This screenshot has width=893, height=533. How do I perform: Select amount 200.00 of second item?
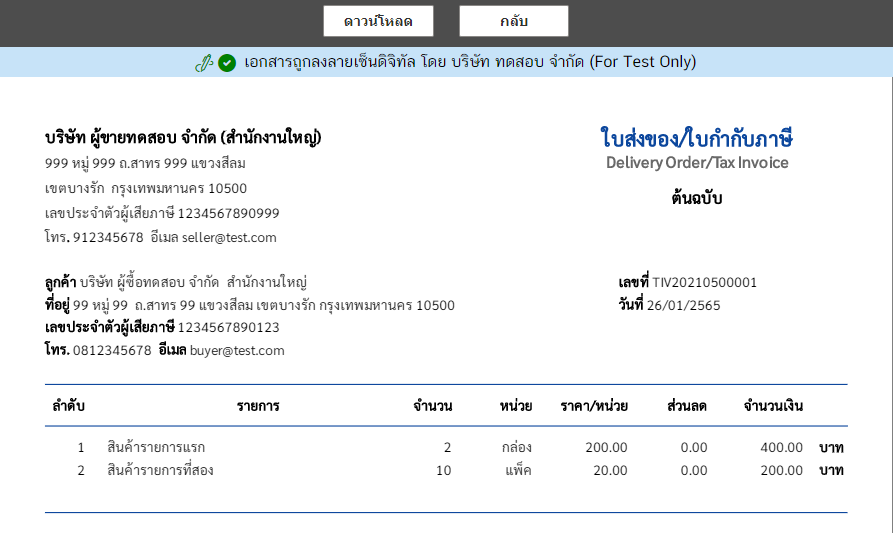(781, 470)
